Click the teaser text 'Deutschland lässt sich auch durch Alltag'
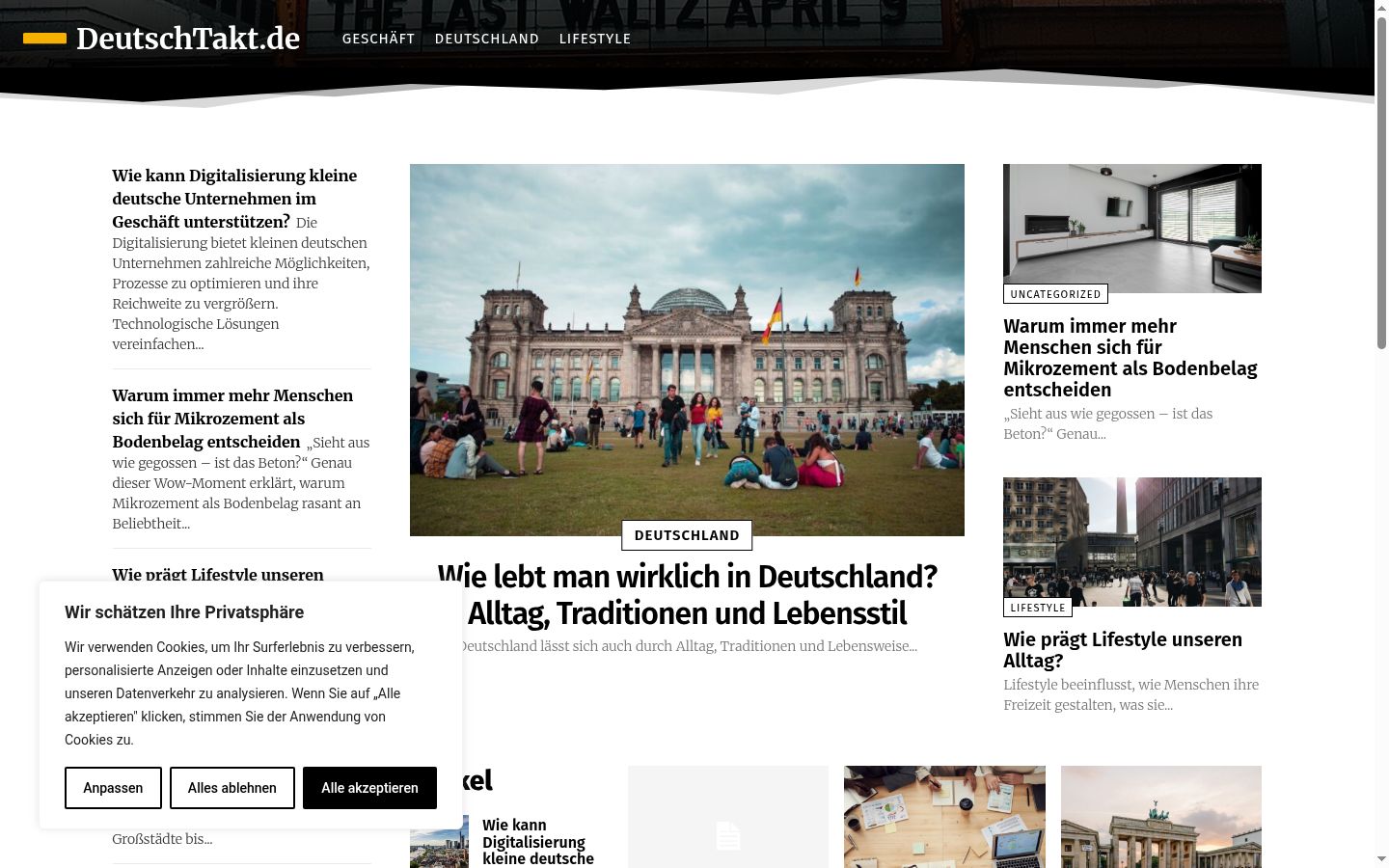 pos(687,646)
